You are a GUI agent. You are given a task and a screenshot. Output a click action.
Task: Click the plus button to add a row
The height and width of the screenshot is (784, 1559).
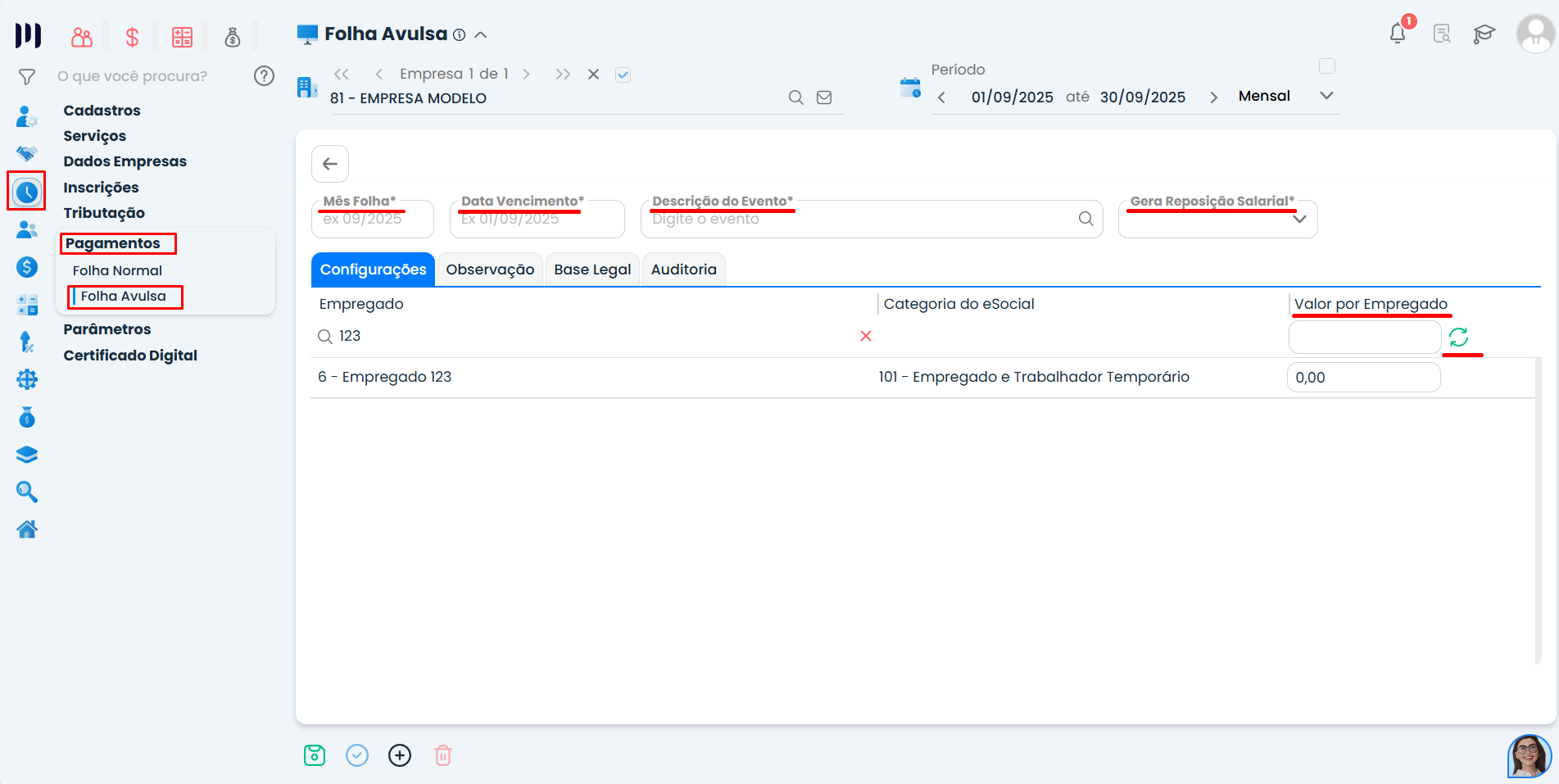point(400,755)
